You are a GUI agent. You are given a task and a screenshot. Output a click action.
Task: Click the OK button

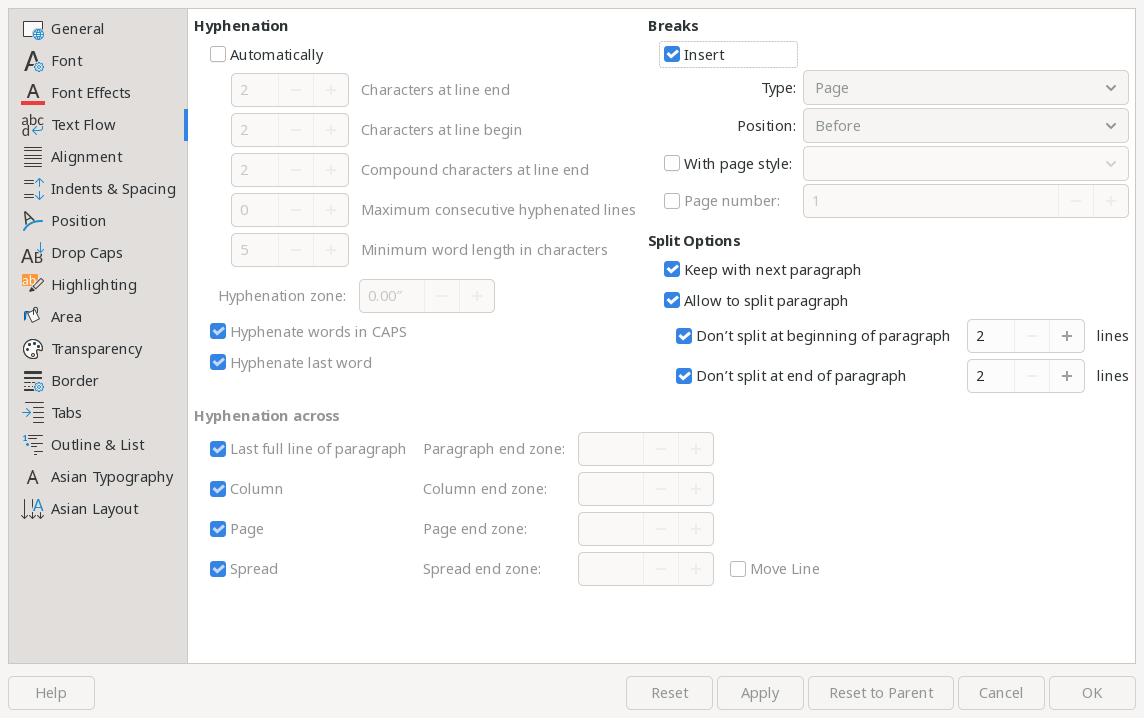[1092, 693]
